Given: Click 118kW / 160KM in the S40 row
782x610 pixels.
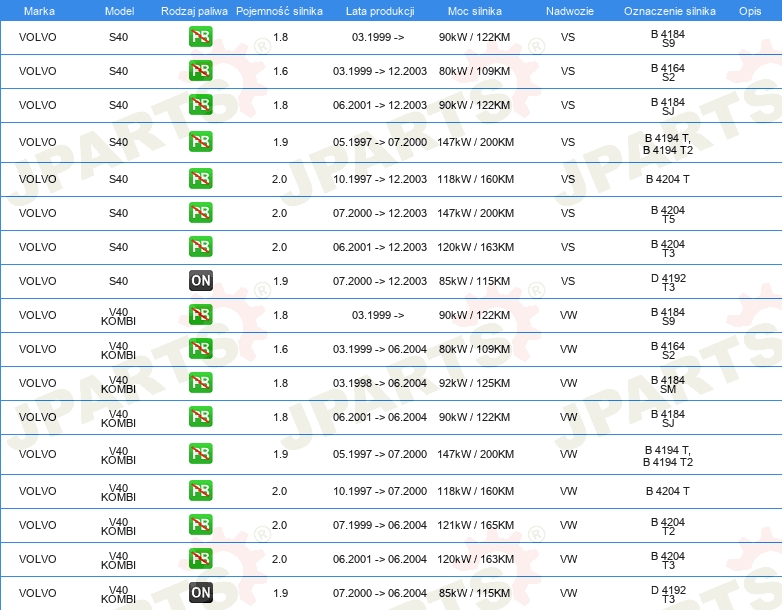Looking at the screenshot, I should 475,179.
